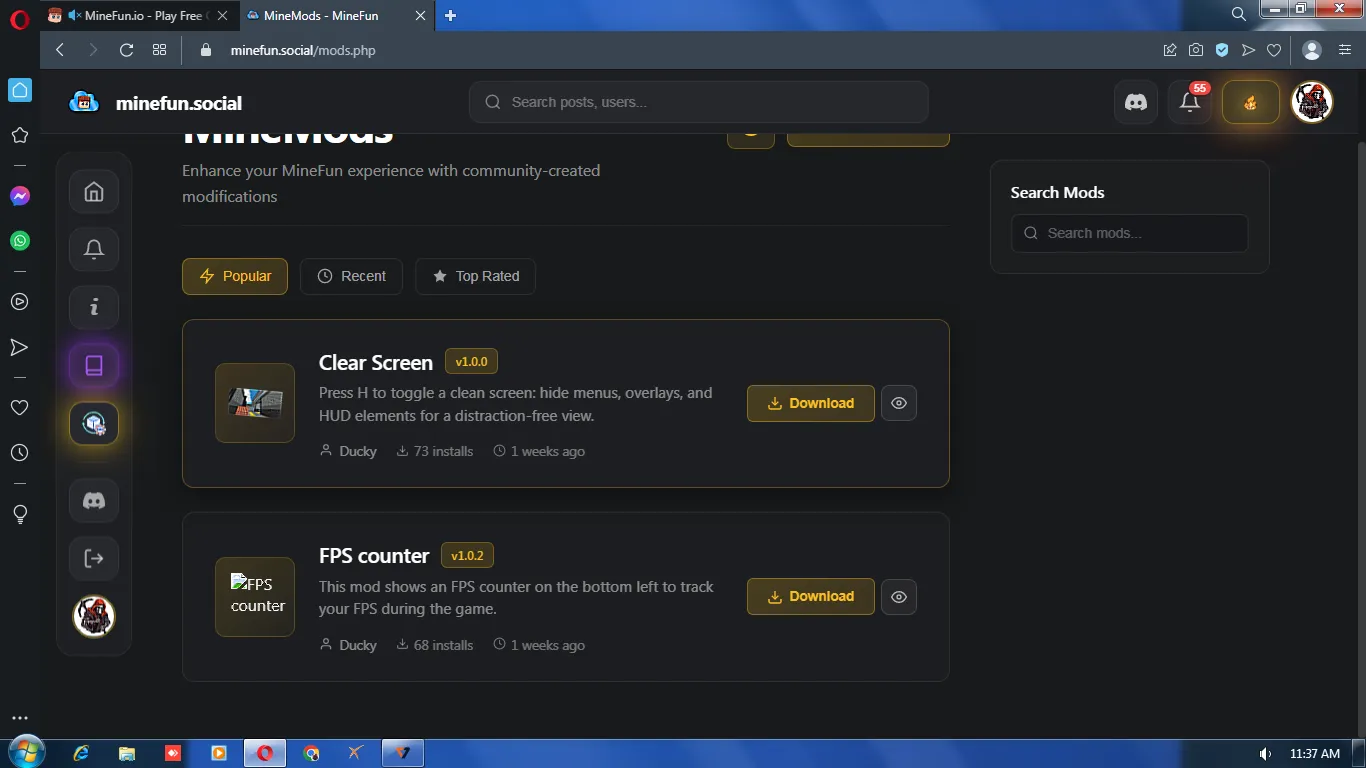
Task: Open the ad blocker shield icon
Action: [1222, 50]
